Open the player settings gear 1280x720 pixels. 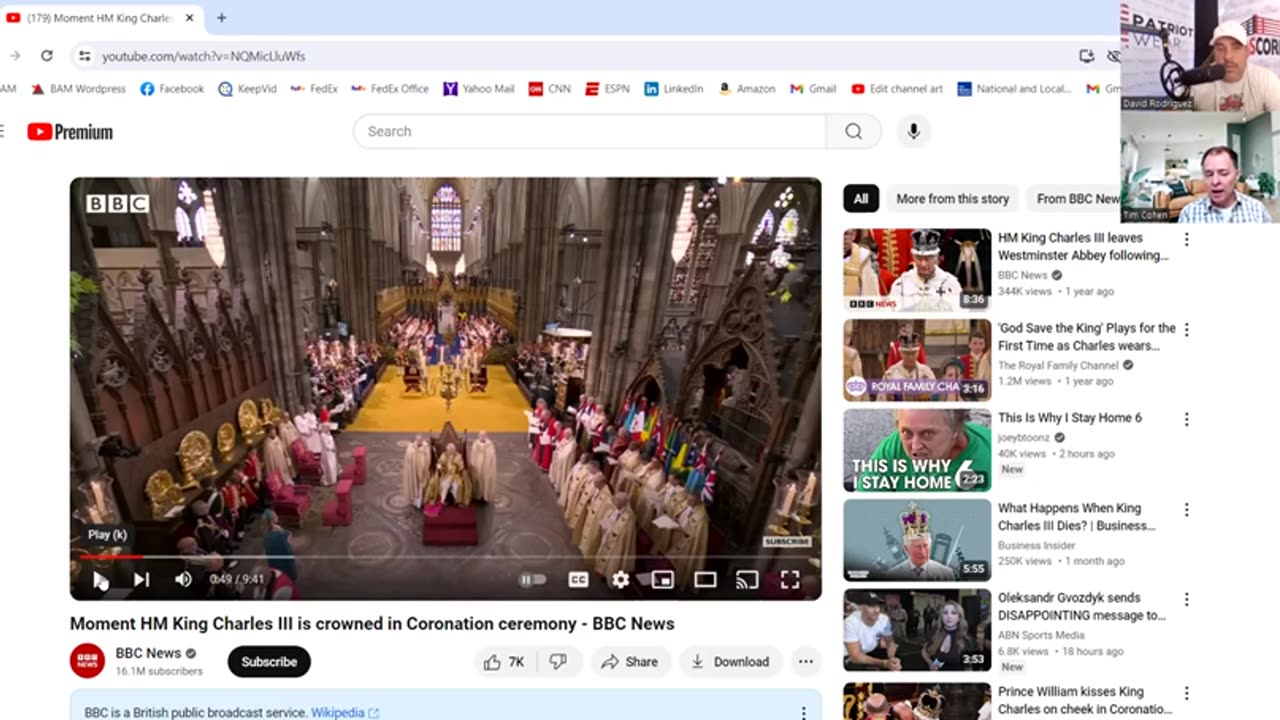pyautogui.click(x=621, y=579)
